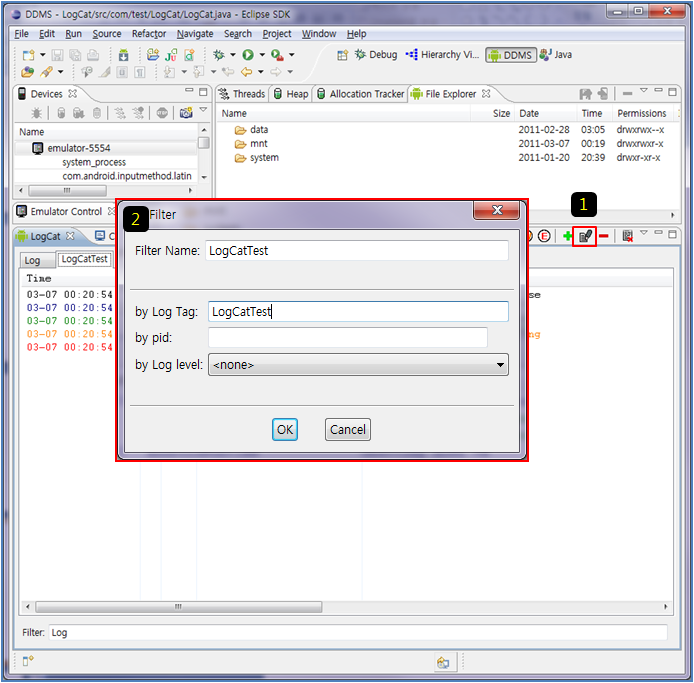
Task: Open the by Log level combo box
Action: click(x=358, y=365)
